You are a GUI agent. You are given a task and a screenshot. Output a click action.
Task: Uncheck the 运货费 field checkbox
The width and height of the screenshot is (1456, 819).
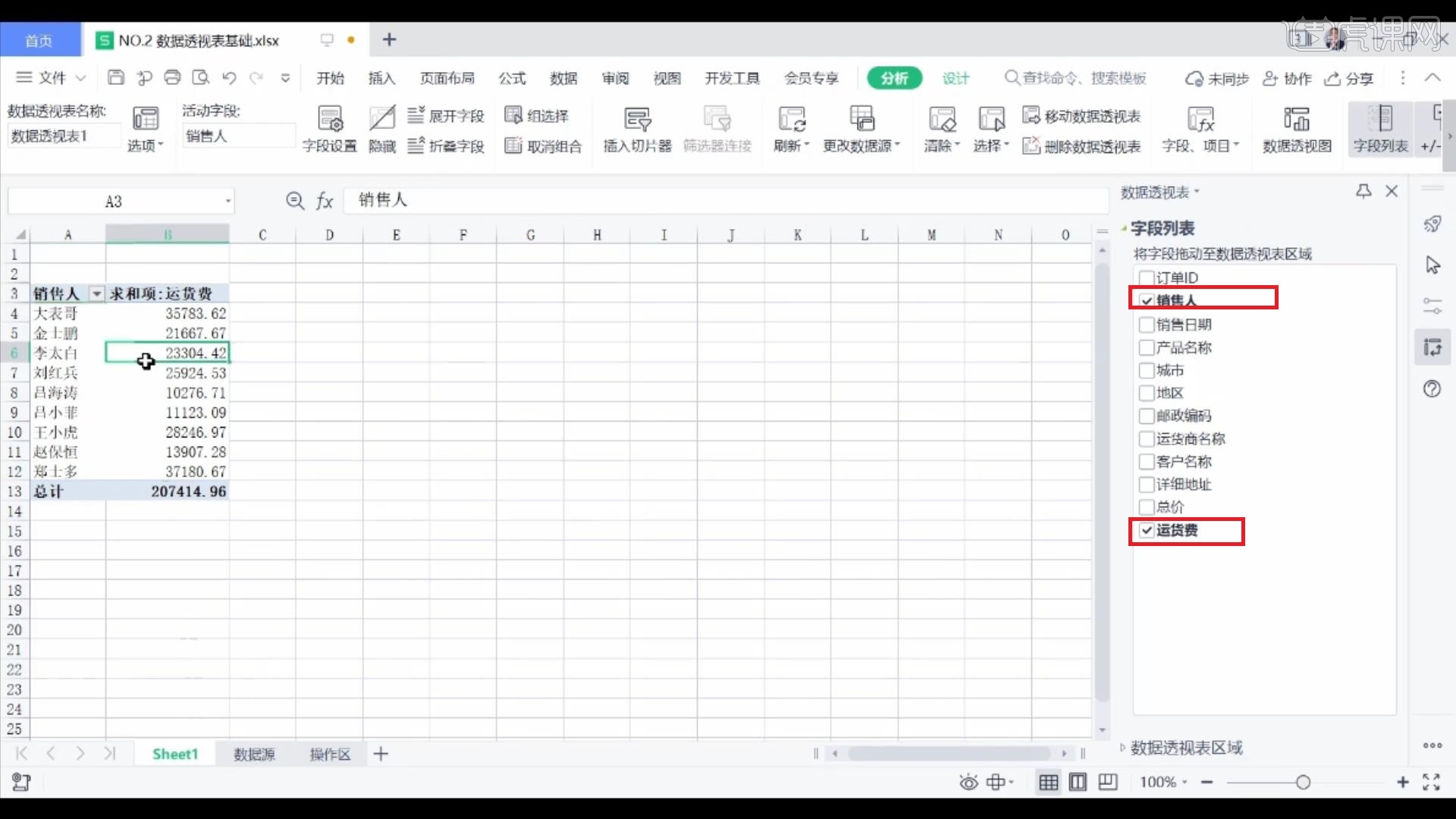tap(1147, 531)
